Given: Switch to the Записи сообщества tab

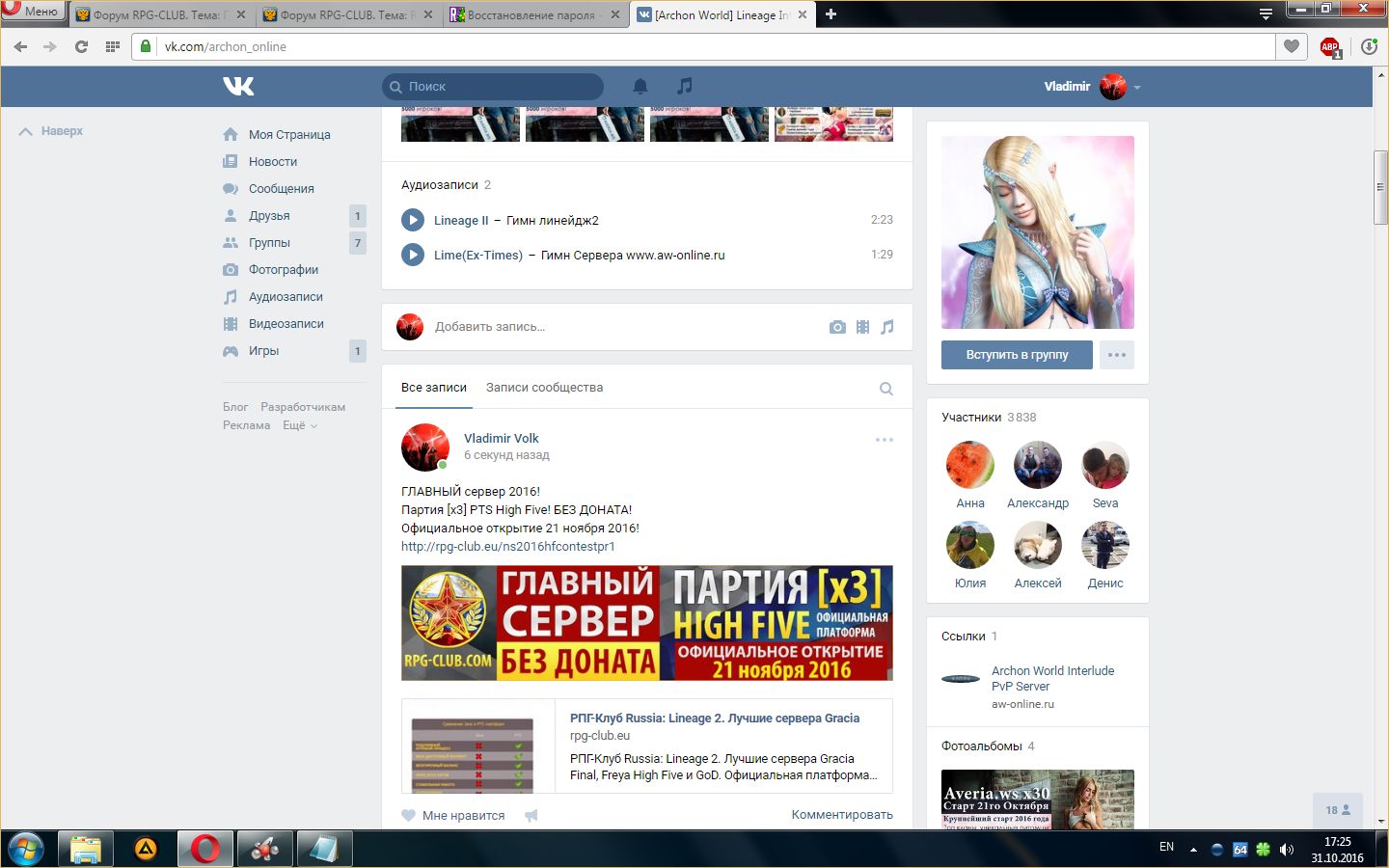Looking at the screenshot, I should pyautogui.click(x=544, y=388).
